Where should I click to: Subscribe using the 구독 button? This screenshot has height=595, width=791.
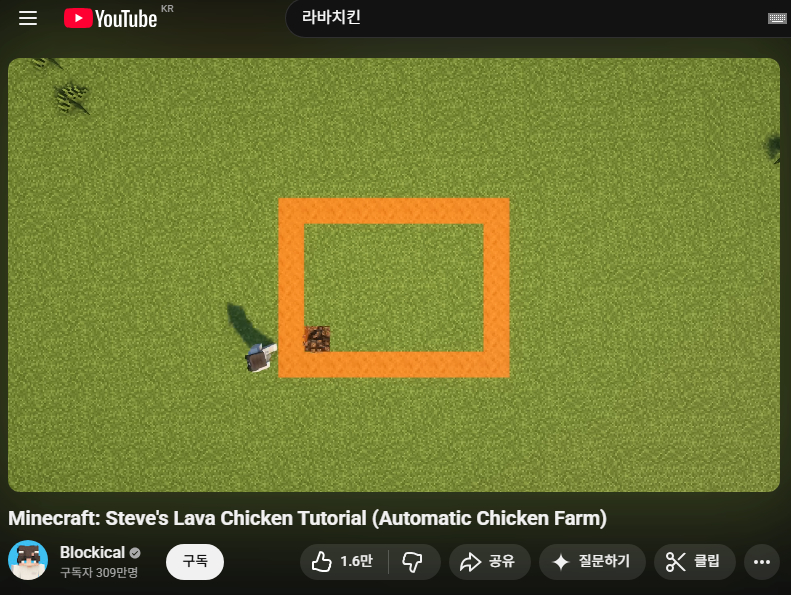click(x=194, y=562)
